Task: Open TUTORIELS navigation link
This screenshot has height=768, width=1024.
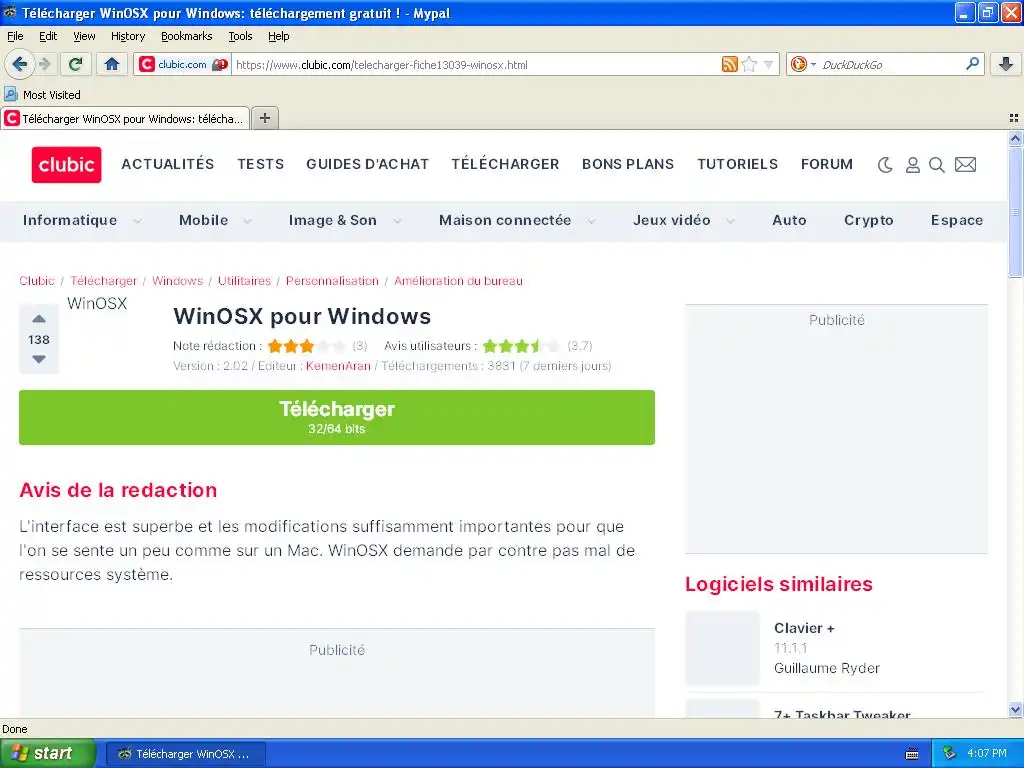Action: coord(737,164)
